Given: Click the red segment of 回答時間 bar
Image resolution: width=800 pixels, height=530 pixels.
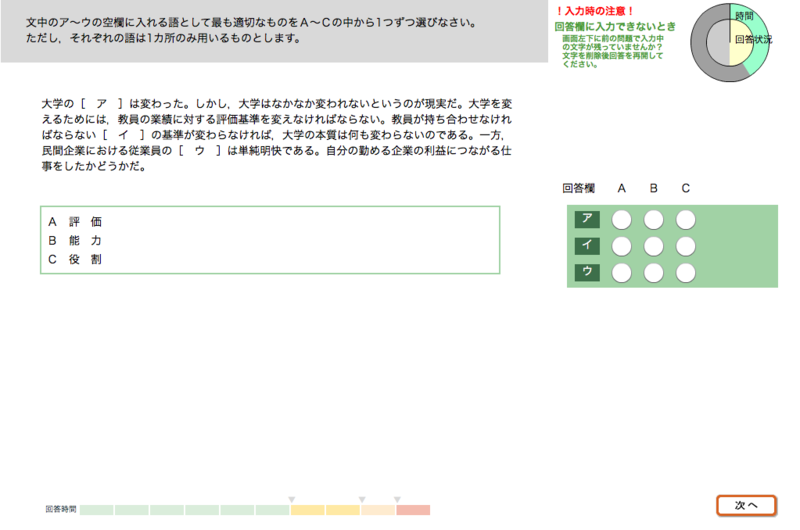Looking at the screenshot, I should (413, 510).
